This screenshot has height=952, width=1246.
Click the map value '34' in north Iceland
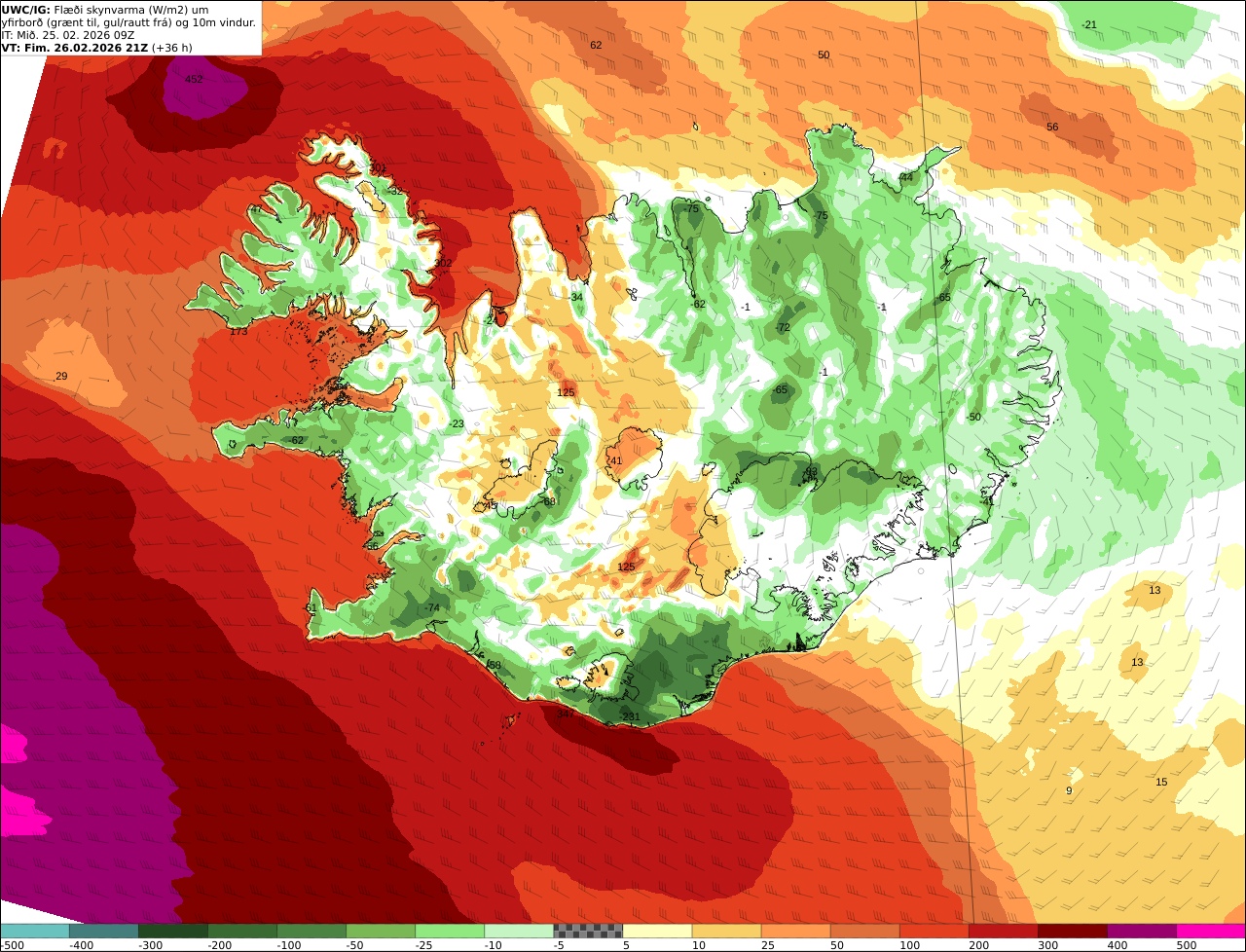point(577,298)
